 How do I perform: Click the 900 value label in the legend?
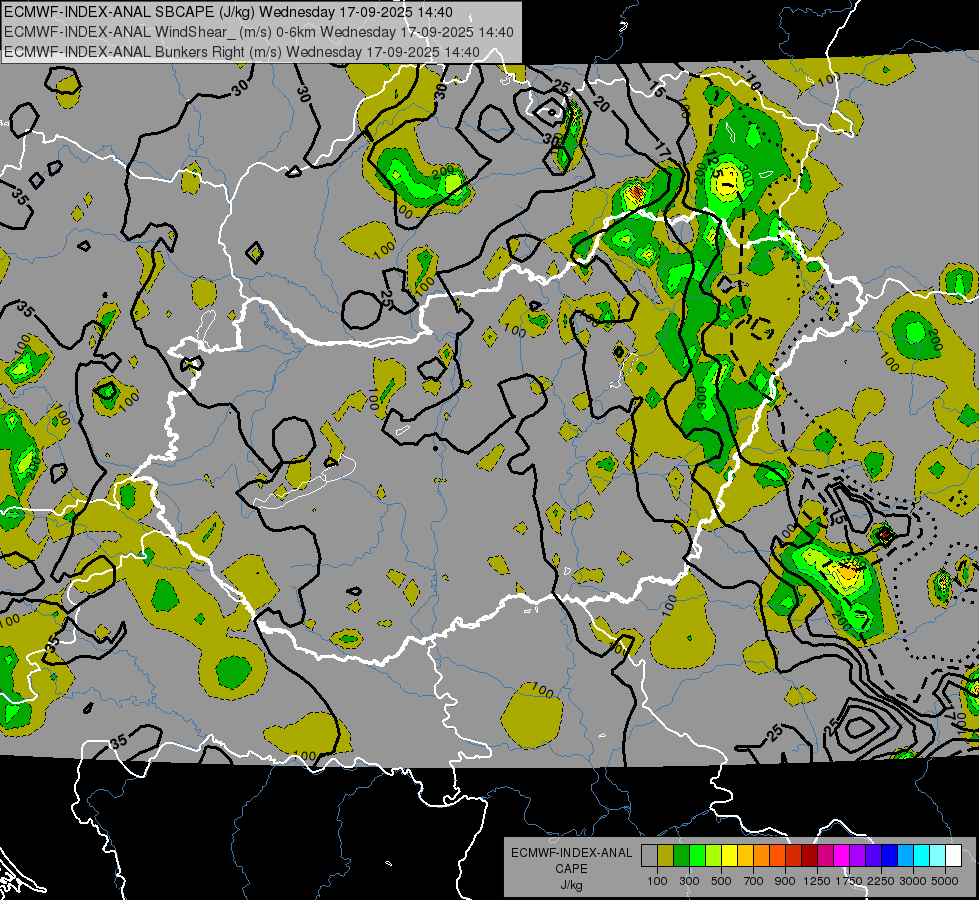click(x=786, y=881)
